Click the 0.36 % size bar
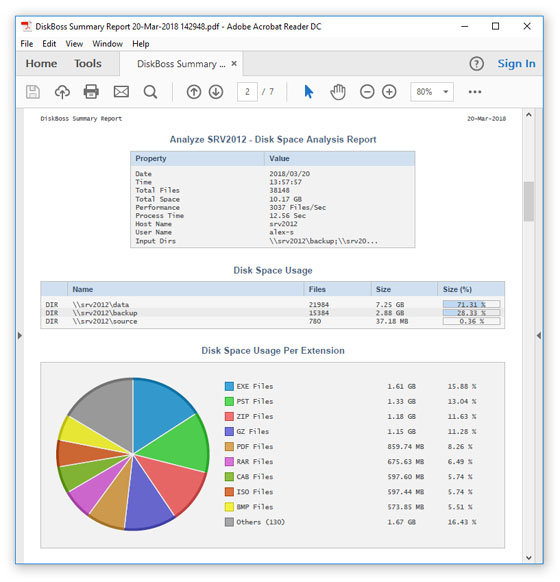The image size is (560, 582). pos(471,321)
